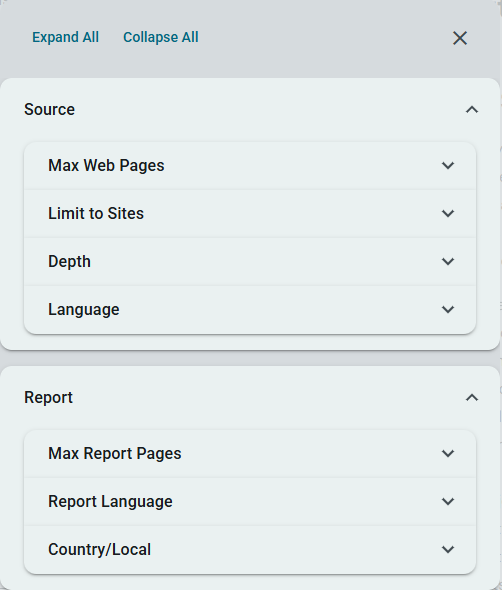This screenshot has width=502, height=590.
Task: Open the Country/Local chevron arrow
Action: (448, 549)
